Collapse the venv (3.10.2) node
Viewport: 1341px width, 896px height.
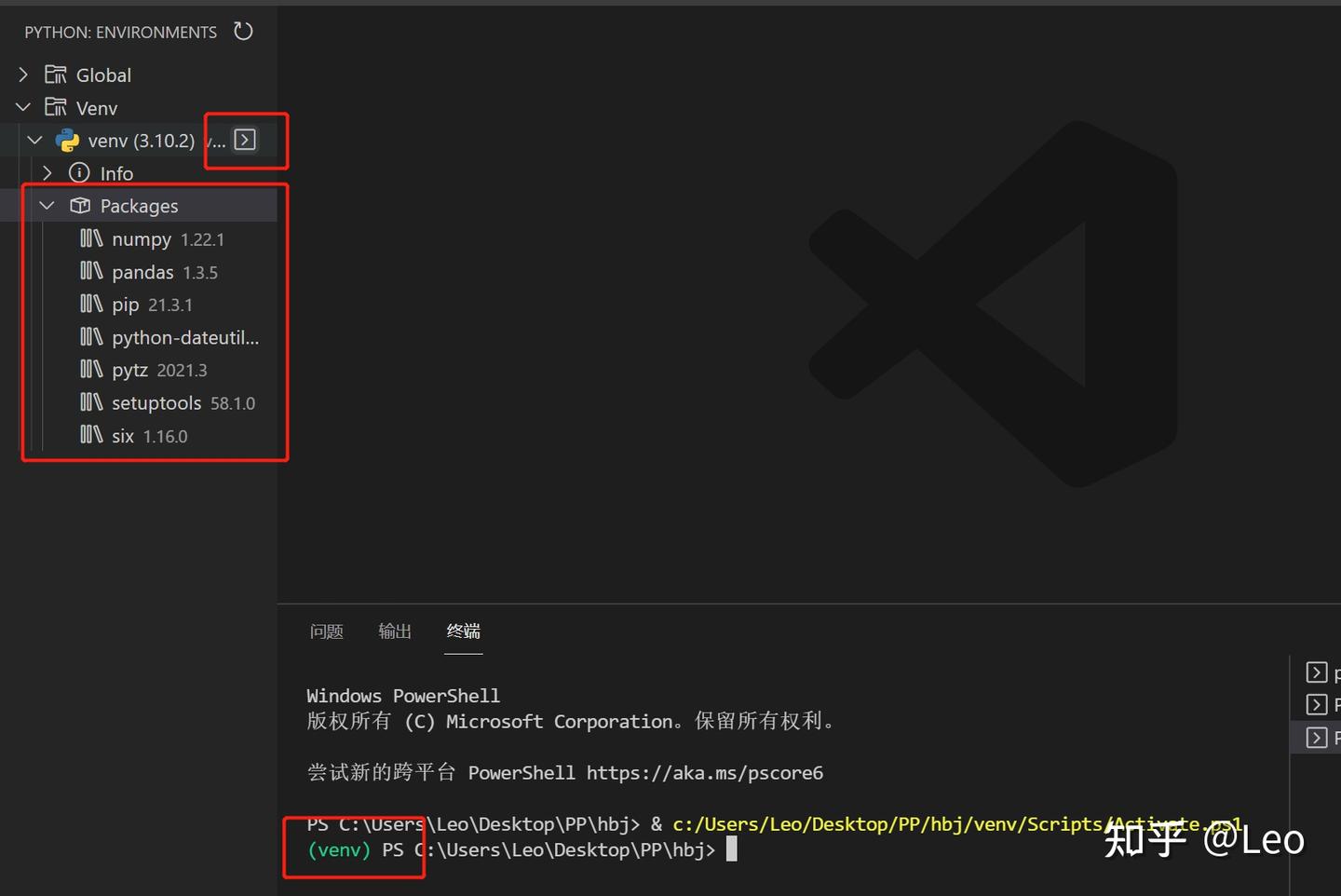pos(34,140)
